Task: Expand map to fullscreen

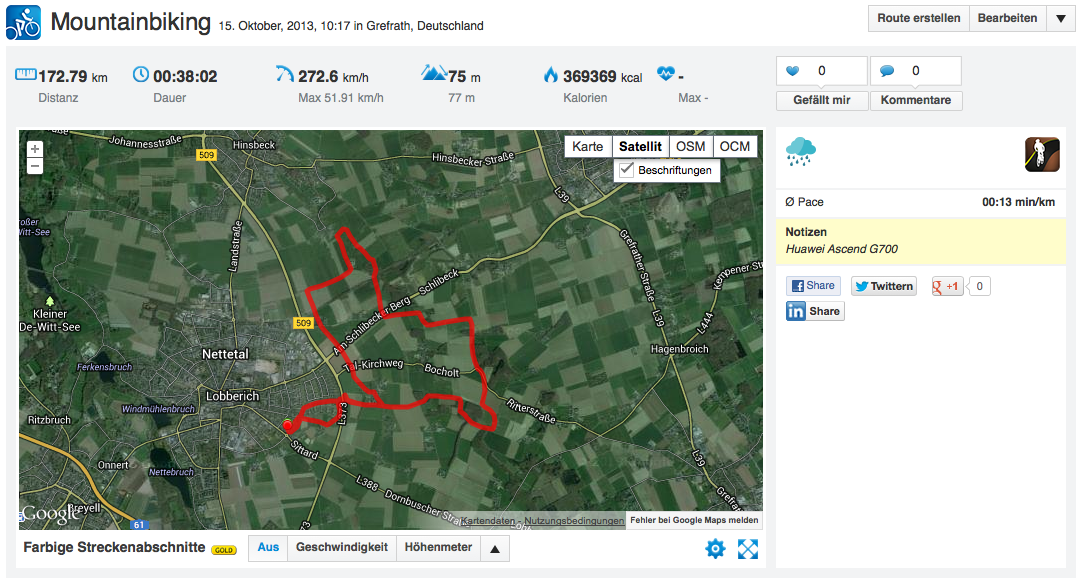Action: pyautogui.click(x=748, y=549)
